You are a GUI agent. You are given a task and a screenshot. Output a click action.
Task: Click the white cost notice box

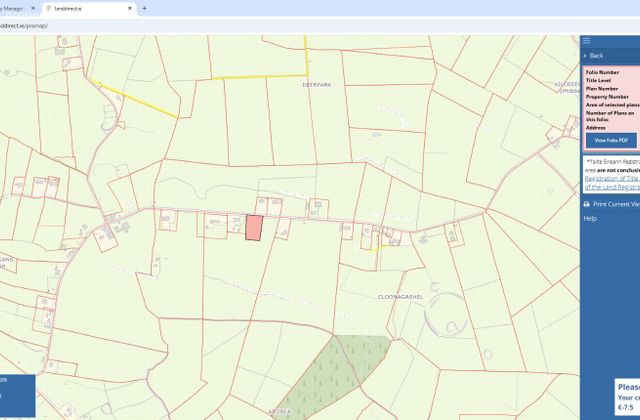627,397
